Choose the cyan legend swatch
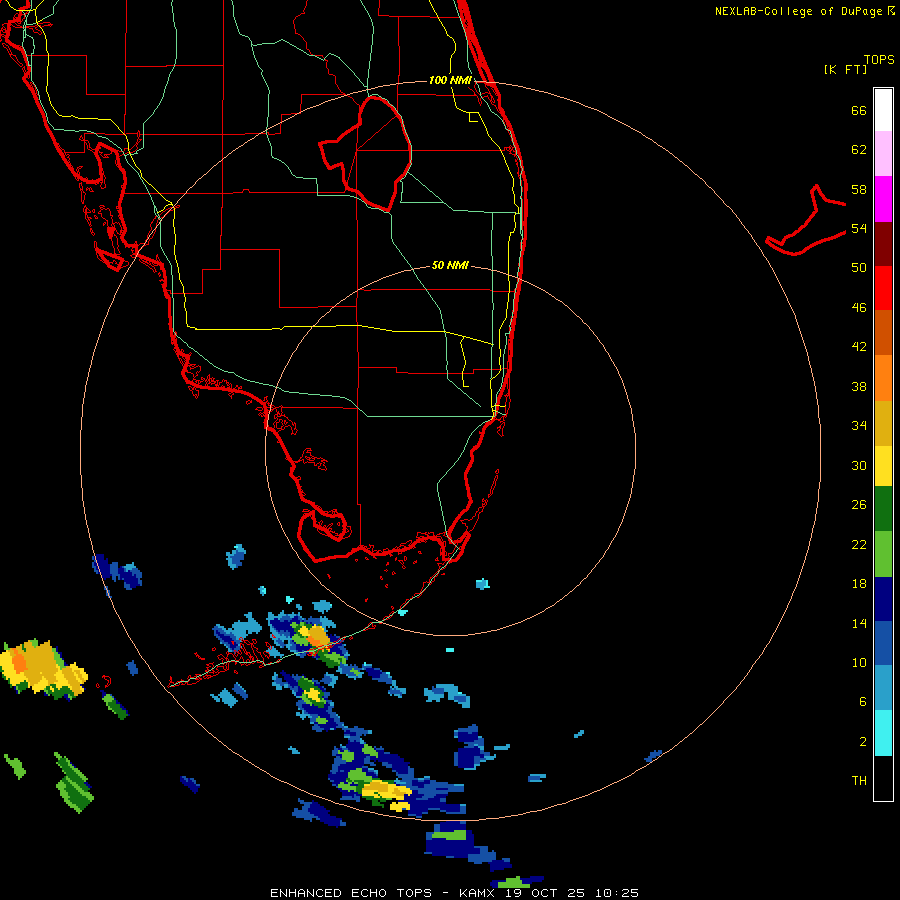The height and width of the screenshot is (900, 900). [x=883, y=733]
